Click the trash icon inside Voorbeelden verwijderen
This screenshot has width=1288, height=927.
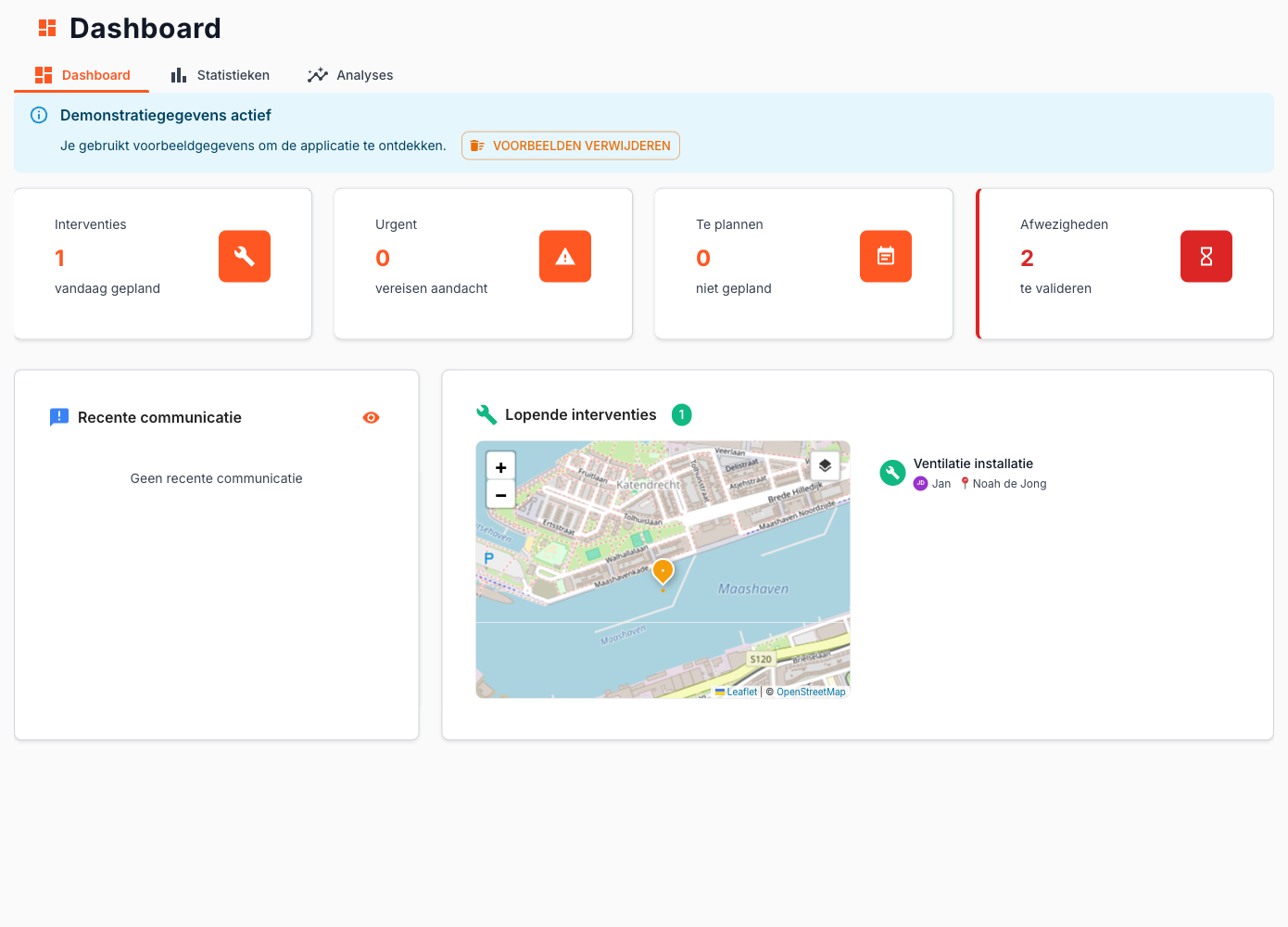[477, 146]
